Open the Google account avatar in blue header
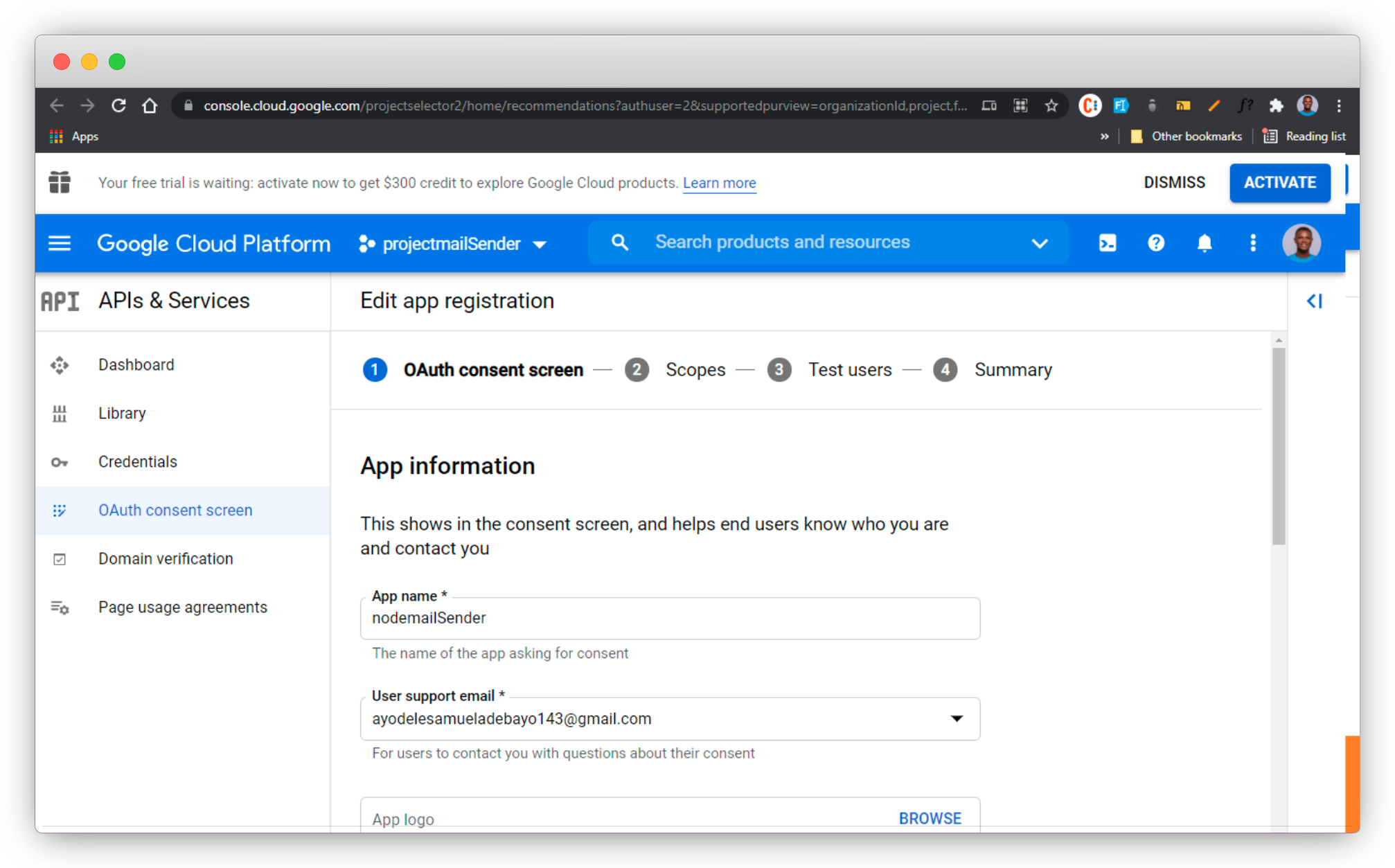 tap(1301, 243)
